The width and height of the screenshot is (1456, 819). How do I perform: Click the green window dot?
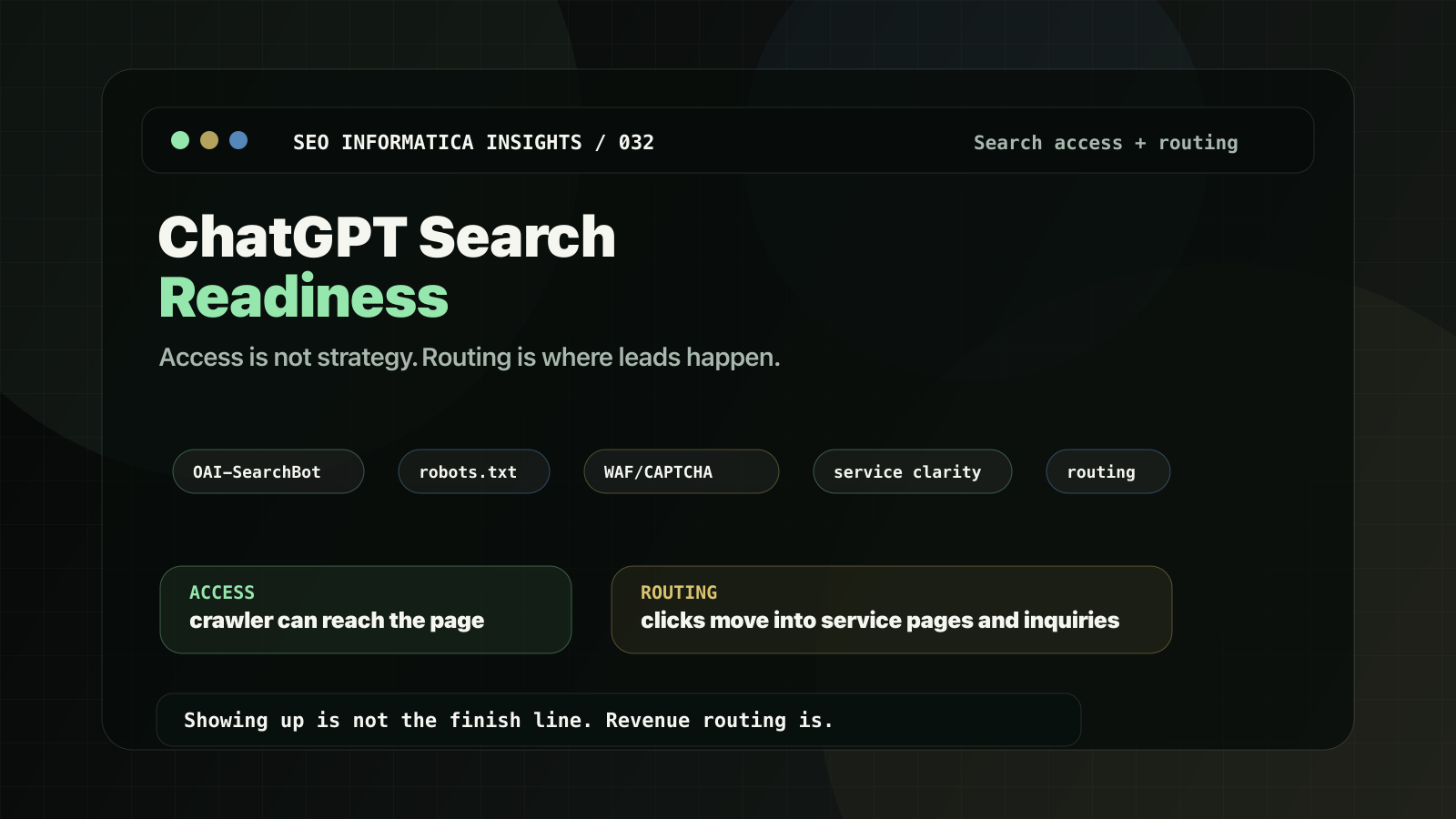(180, 140)
